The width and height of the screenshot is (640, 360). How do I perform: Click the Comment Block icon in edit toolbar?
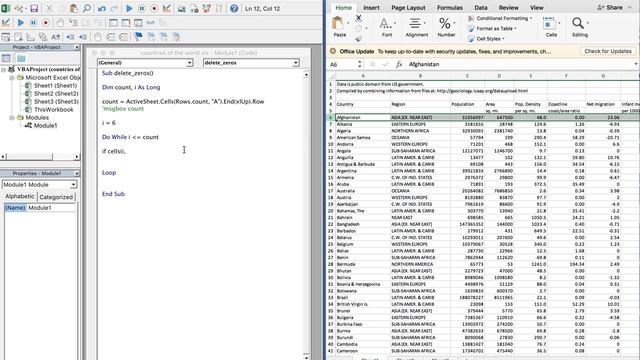point(111,37)
